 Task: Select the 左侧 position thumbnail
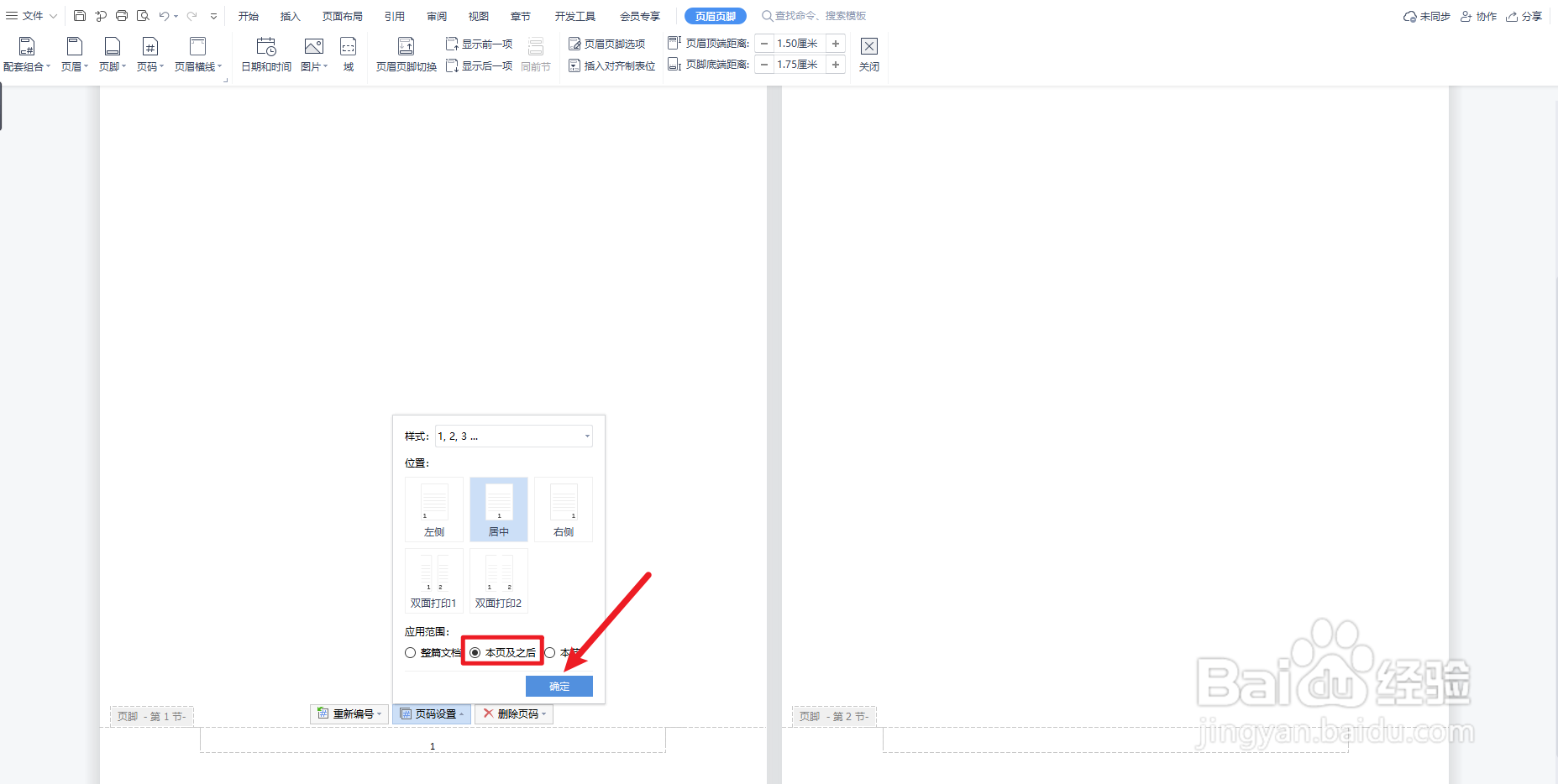434,510
